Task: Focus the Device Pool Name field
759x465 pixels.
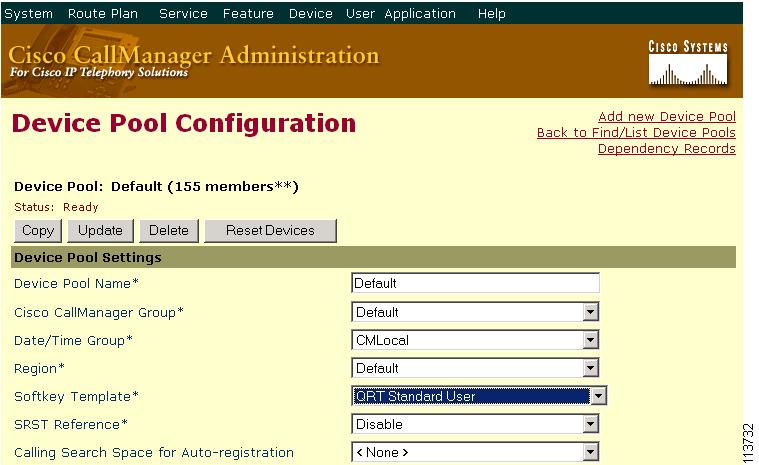Action: (x=475, y=283)
